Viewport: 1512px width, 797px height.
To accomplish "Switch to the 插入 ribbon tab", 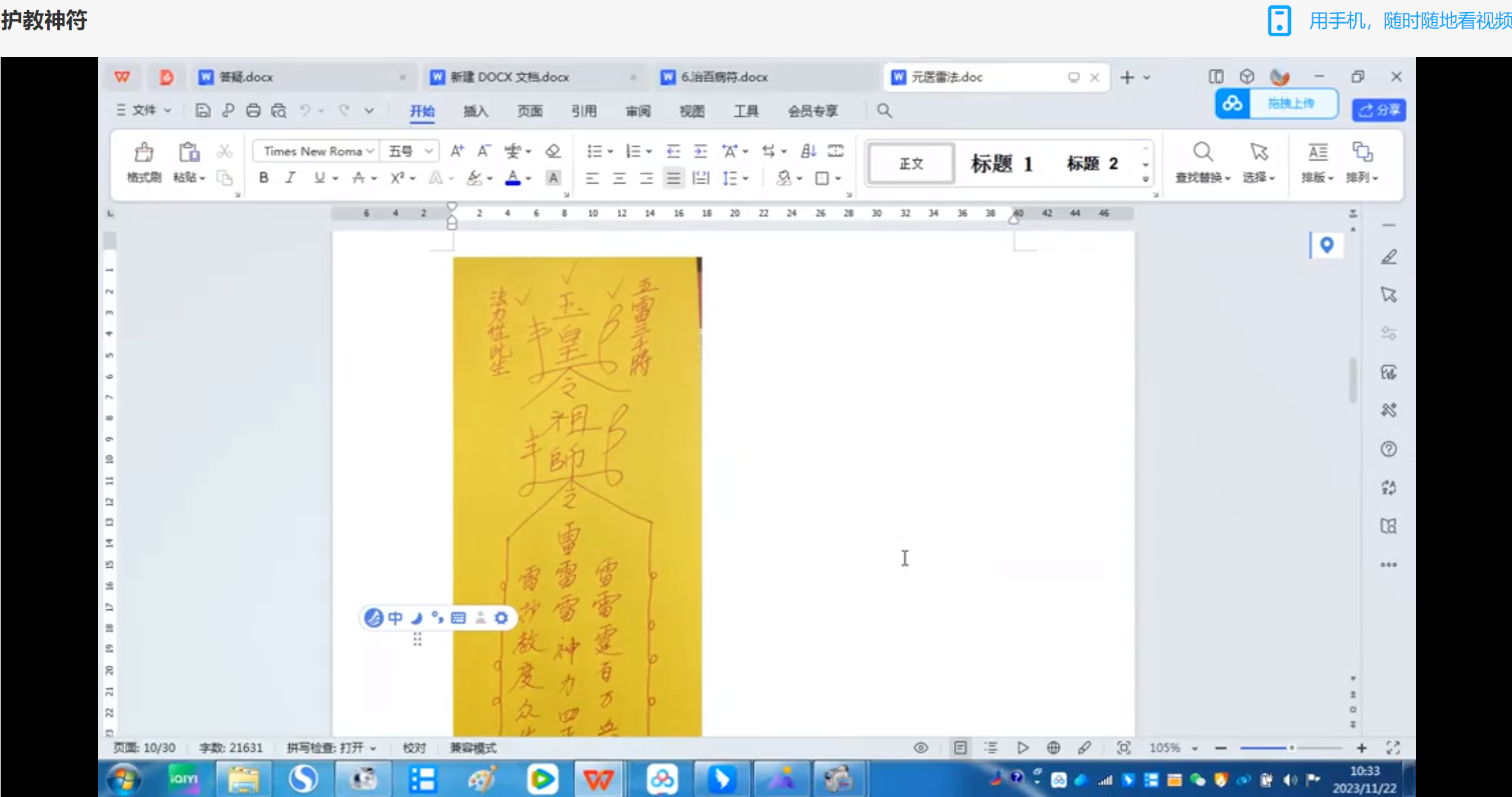I will pyautogui.click(x=475, y=111).
